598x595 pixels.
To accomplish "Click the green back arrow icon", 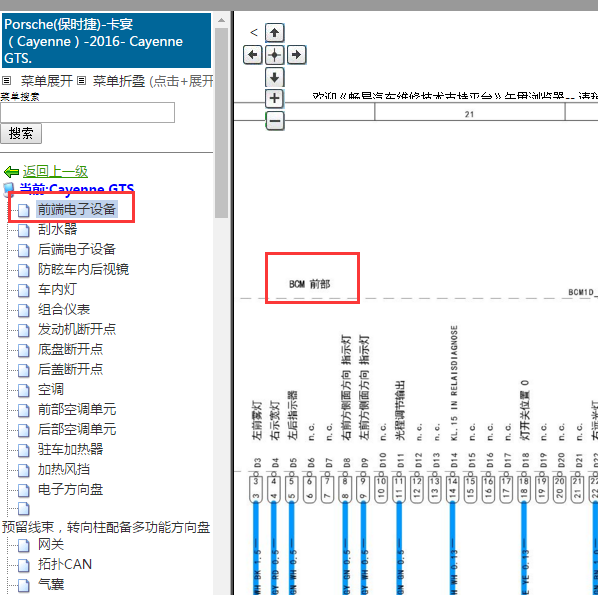I will pyautogui.click(x=11, y=172).
